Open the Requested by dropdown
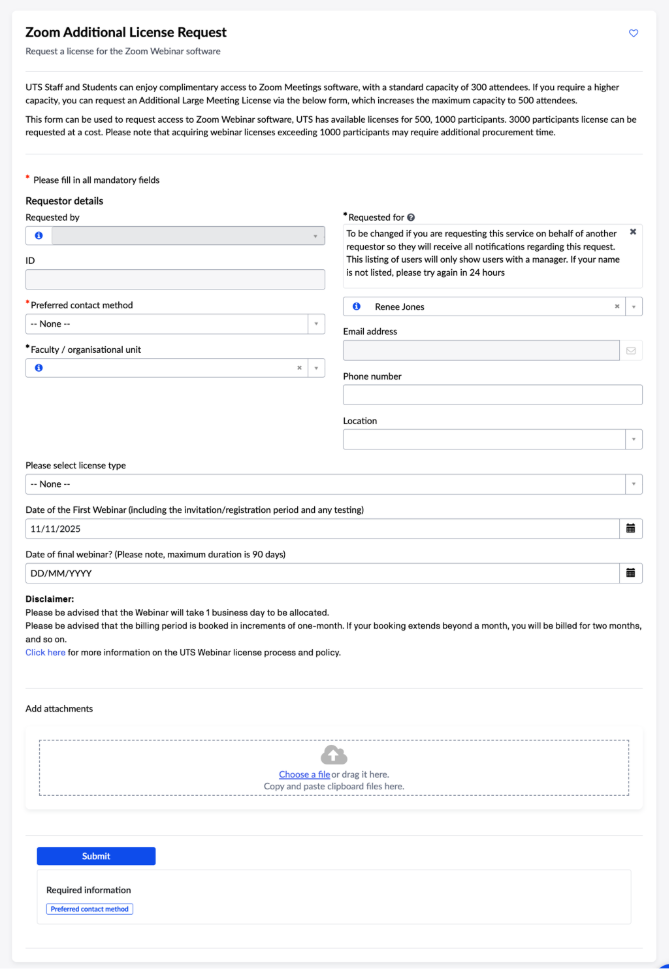The image size is (669, 969). click(x=315, y=235)
